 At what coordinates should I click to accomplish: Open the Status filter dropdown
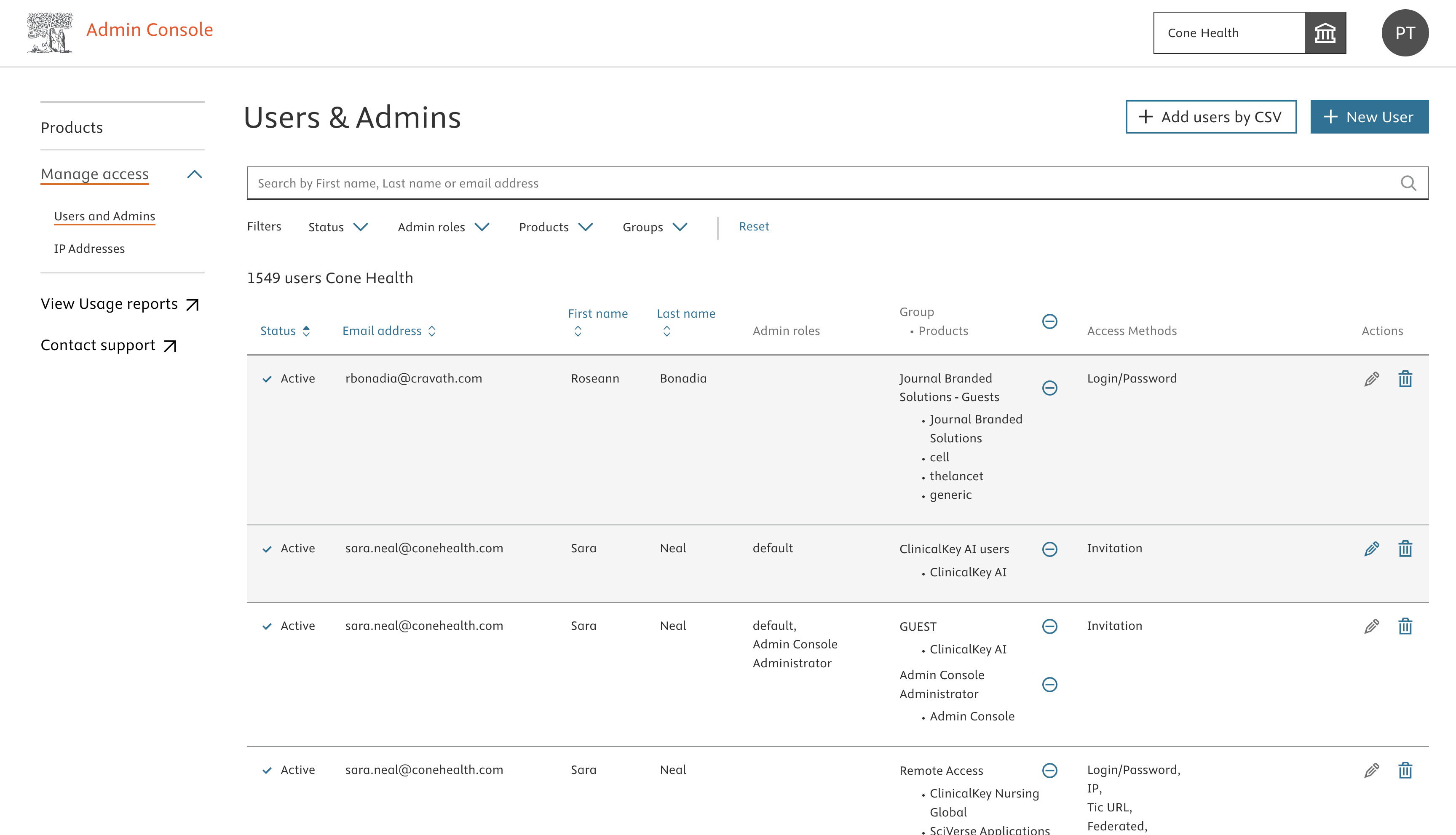tap(338, 227)
